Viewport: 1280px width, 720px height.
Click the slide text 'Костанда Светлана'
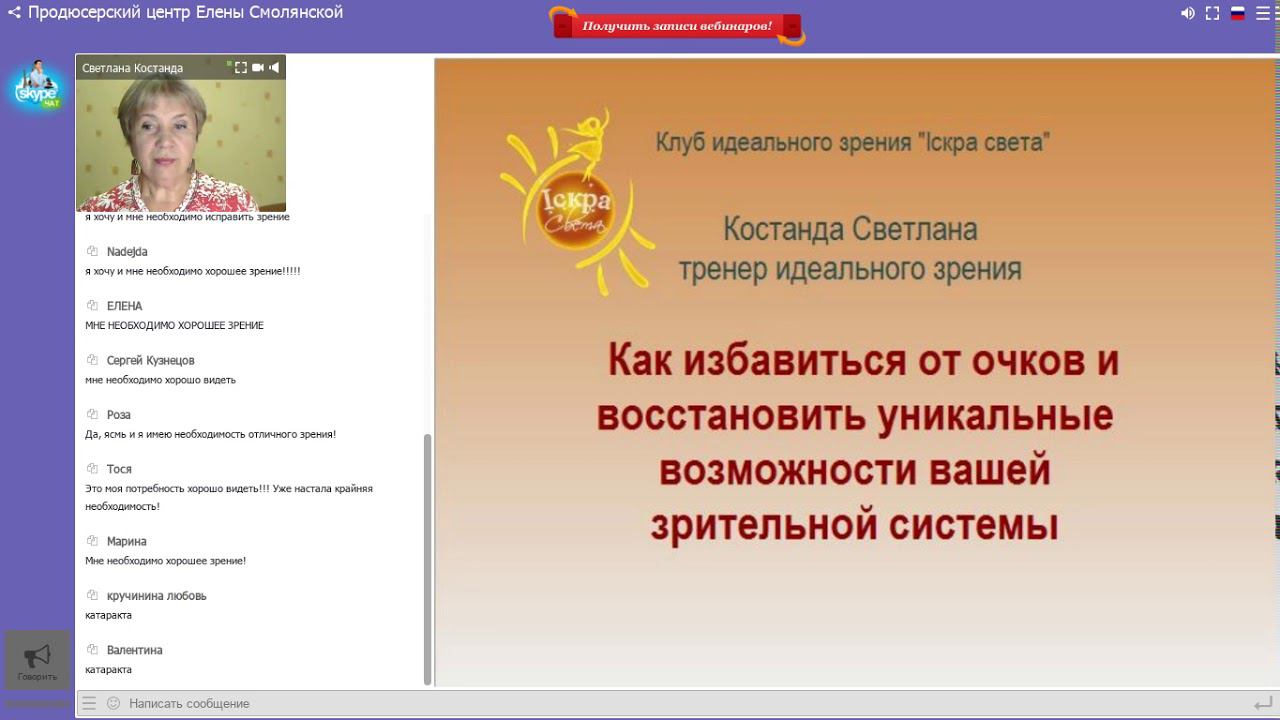[x=850, y=229]
